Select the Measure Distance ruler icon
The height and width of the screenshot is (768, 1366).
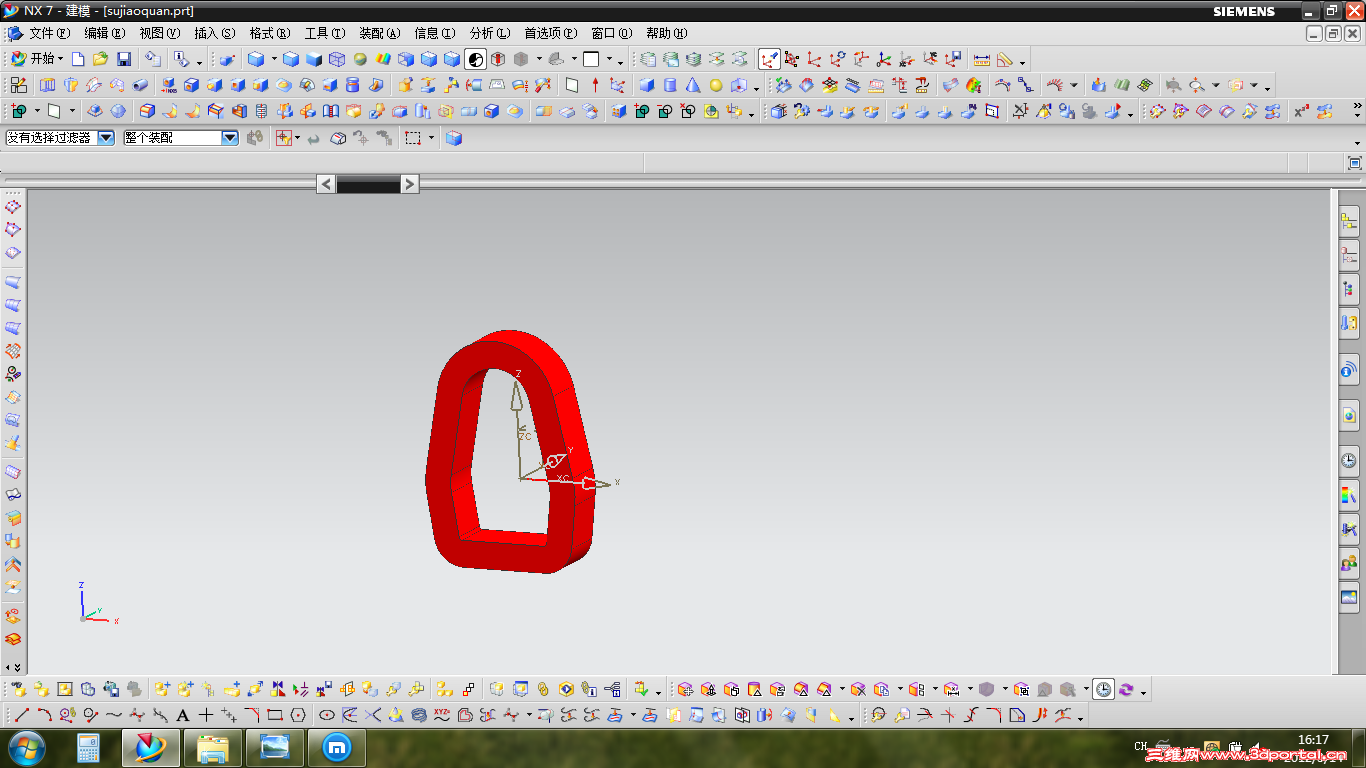(981, 59)
